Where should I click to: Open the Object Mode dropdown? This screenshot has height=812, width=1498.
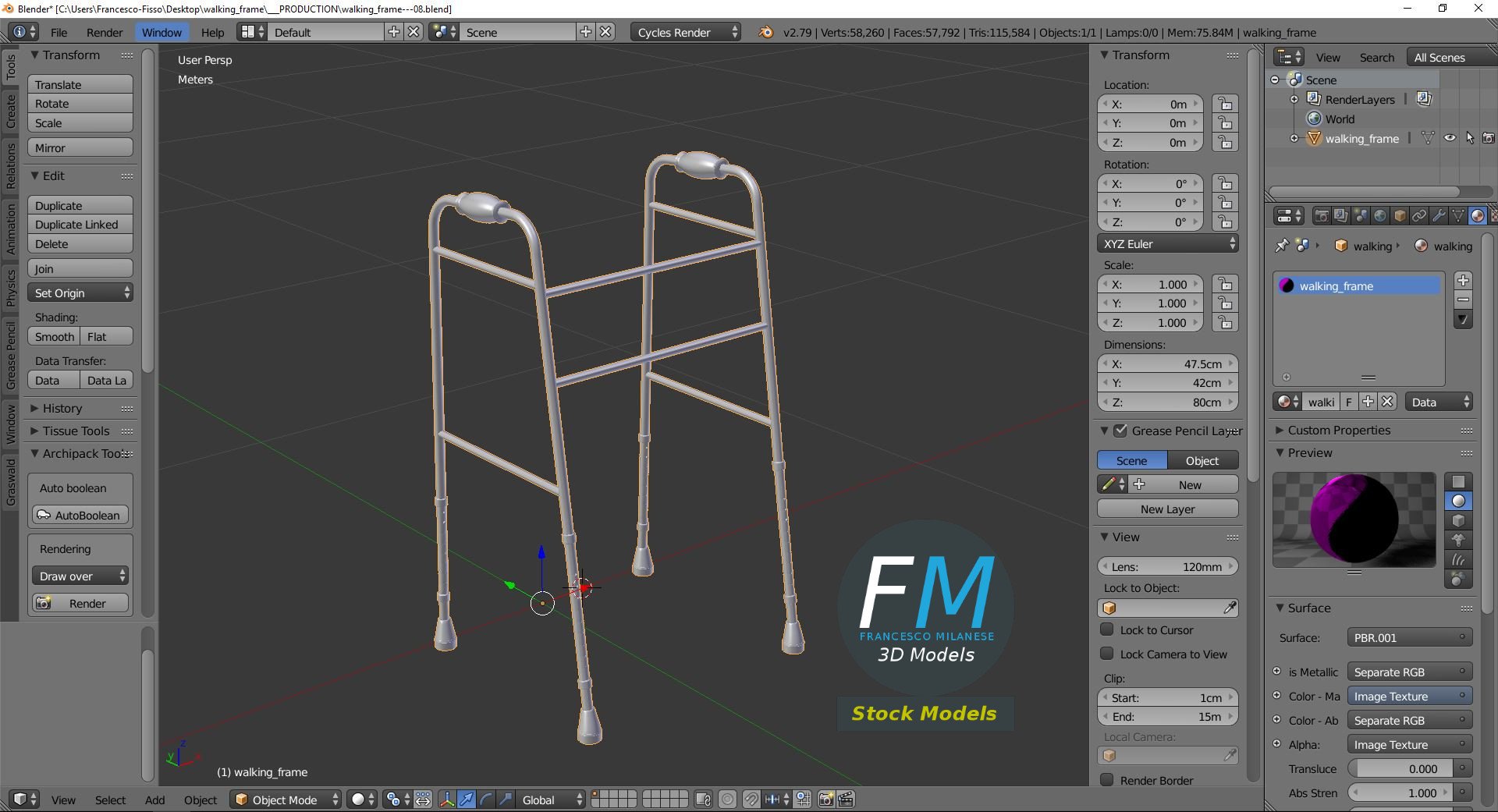coord(286,800)
